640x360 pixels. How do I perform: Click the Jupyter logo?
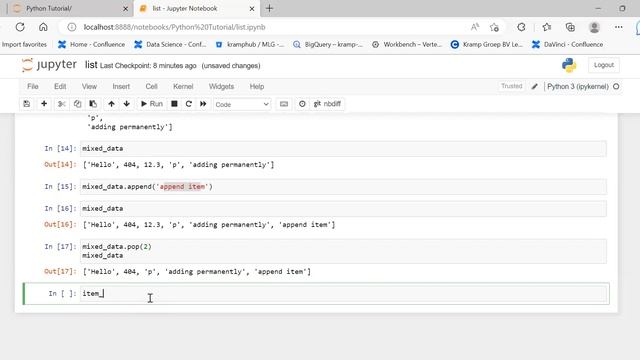coord(49,65)
